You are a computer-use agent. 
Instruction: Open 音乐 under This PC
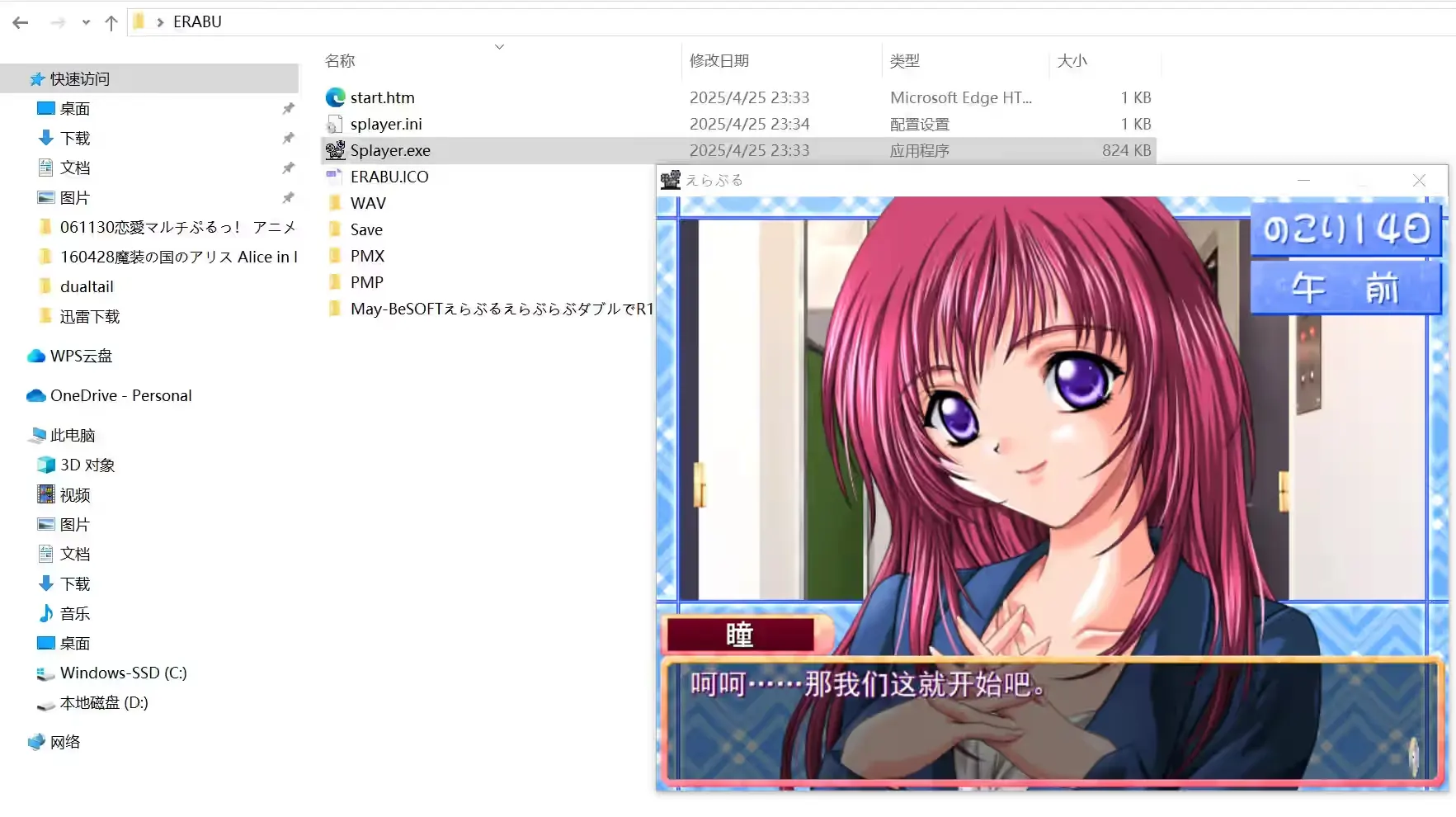[x=75, y=614]
